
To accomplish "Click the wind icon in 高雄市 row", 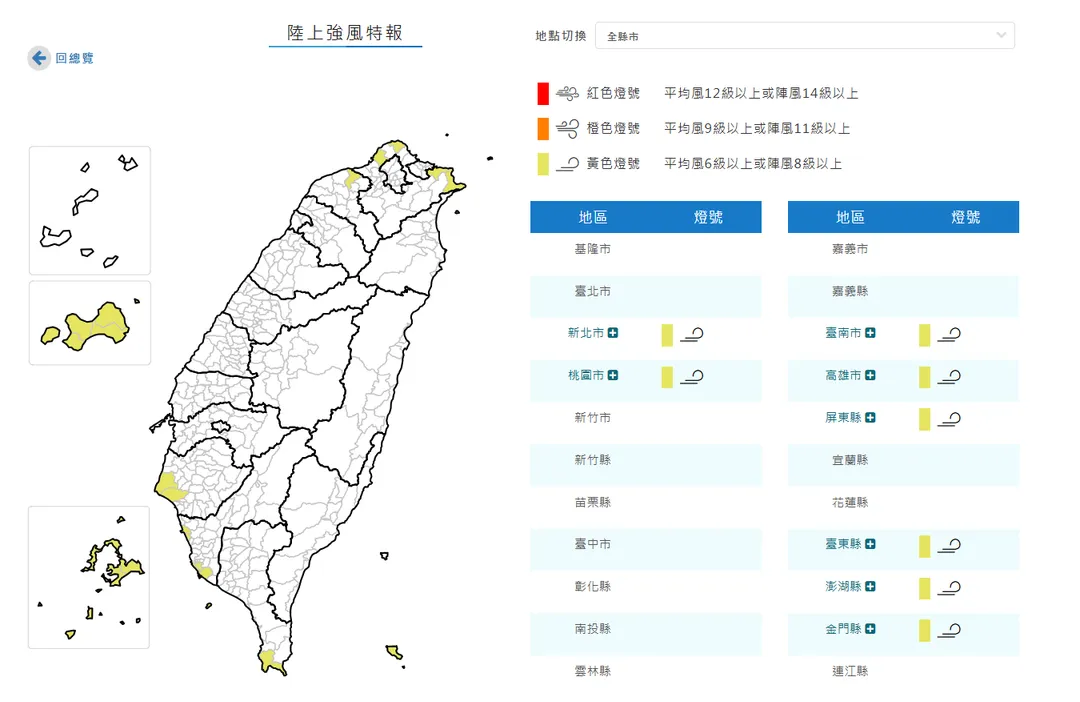I will (949, 377).
